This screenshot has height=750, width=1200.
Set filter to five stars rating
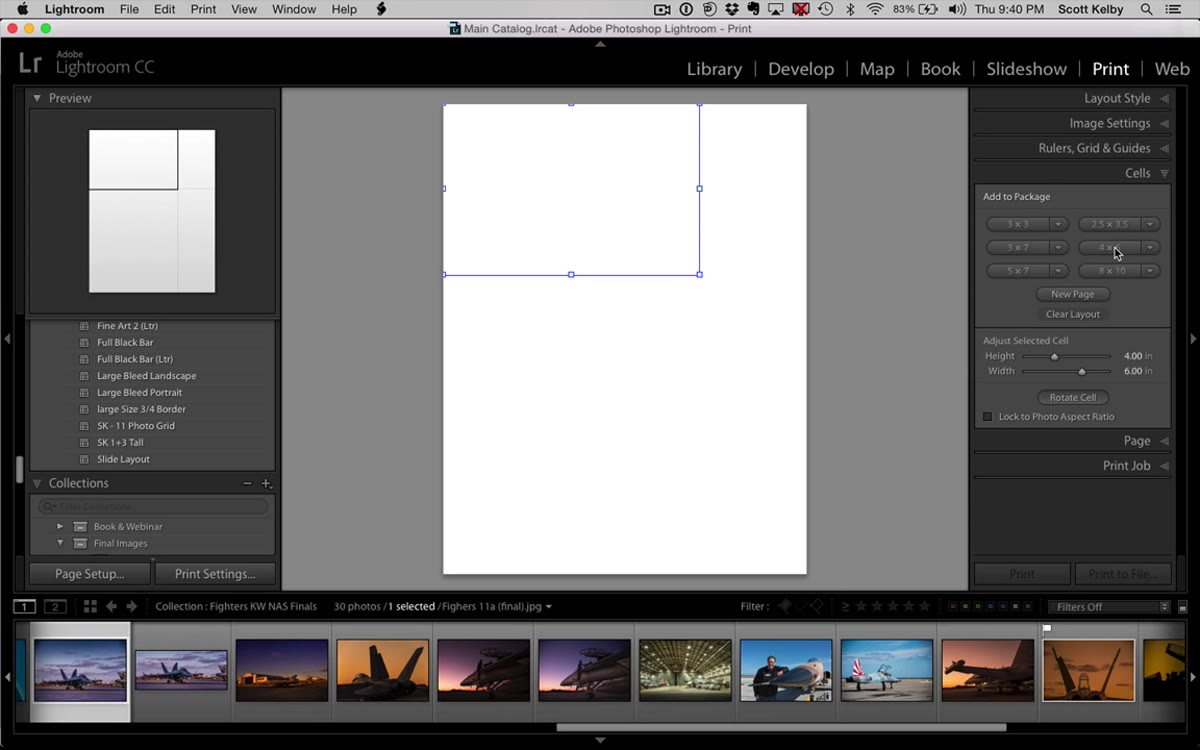coord(925,606)
